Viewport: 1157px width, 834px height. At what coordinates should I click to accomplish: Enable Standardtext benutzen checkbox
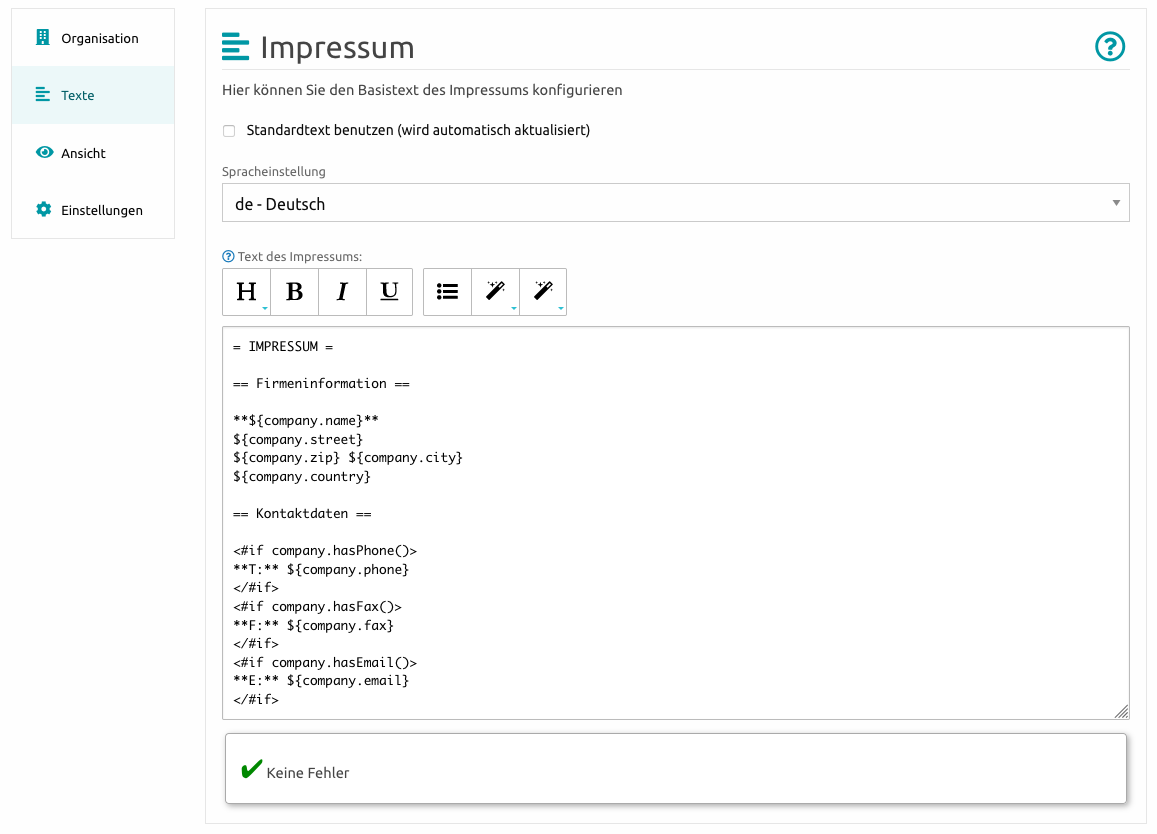229,131
